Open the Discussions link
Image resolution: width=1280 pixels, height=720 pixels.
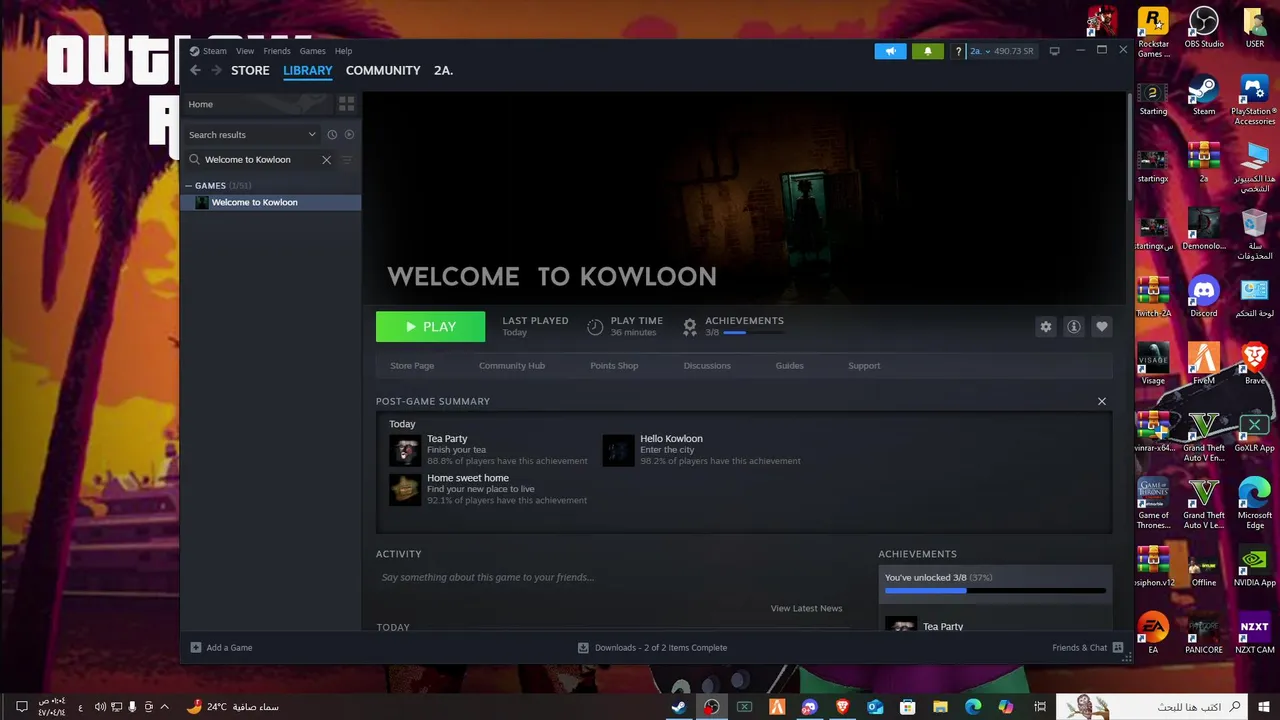coord(707,366)
